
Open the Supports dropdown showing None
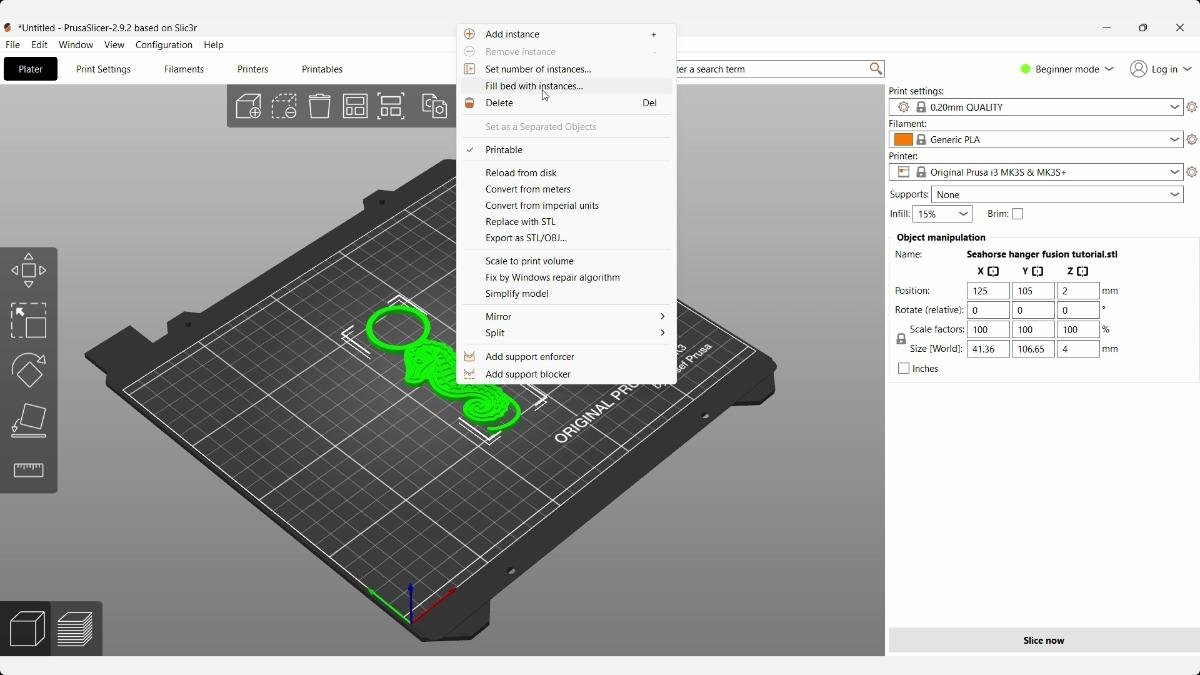1058,194
